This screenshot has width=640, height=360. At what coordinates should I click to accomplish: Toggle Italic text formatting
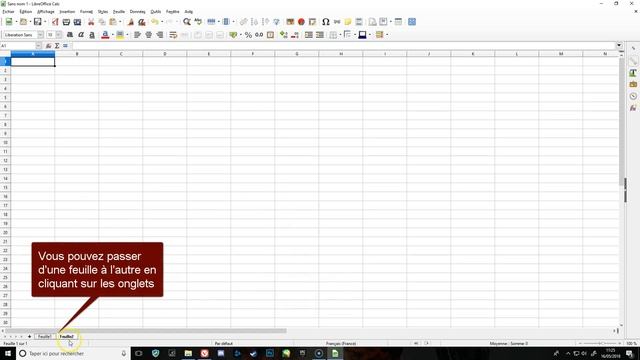(x=81, y=35)
